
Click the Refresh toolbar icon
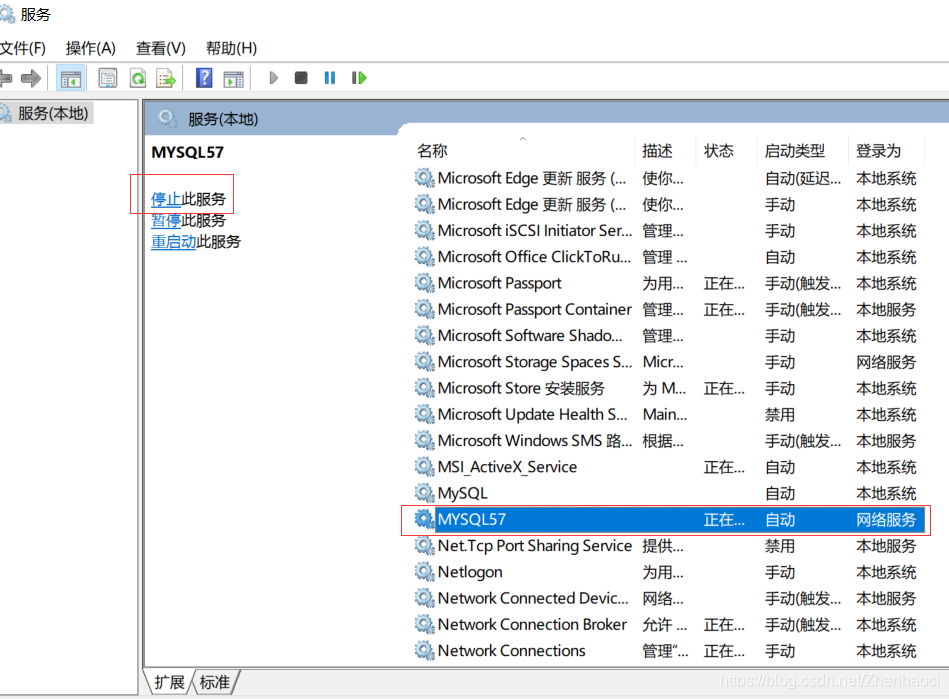[x=138, y=77]
